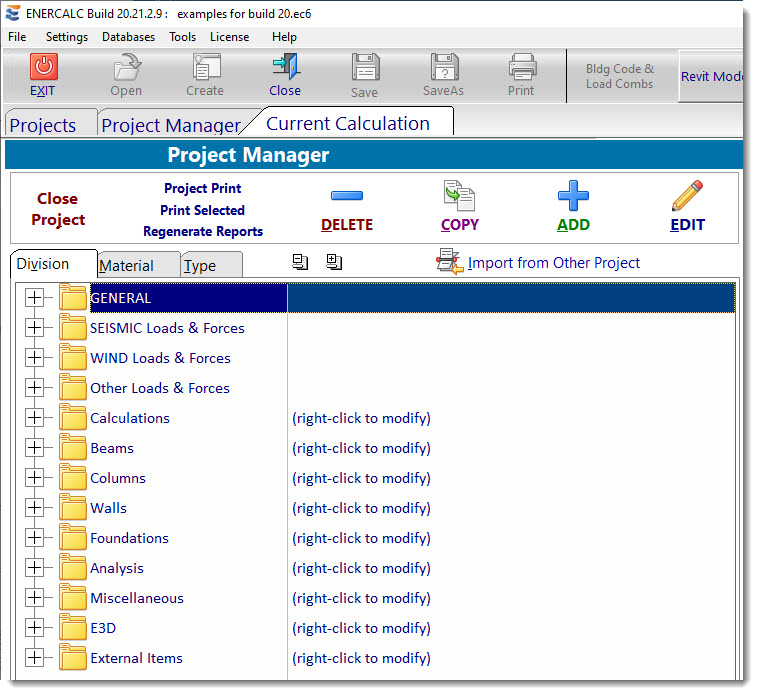Expand the Foundations folder node
Screen dimensions: 758x695
(x=35, y=538)
